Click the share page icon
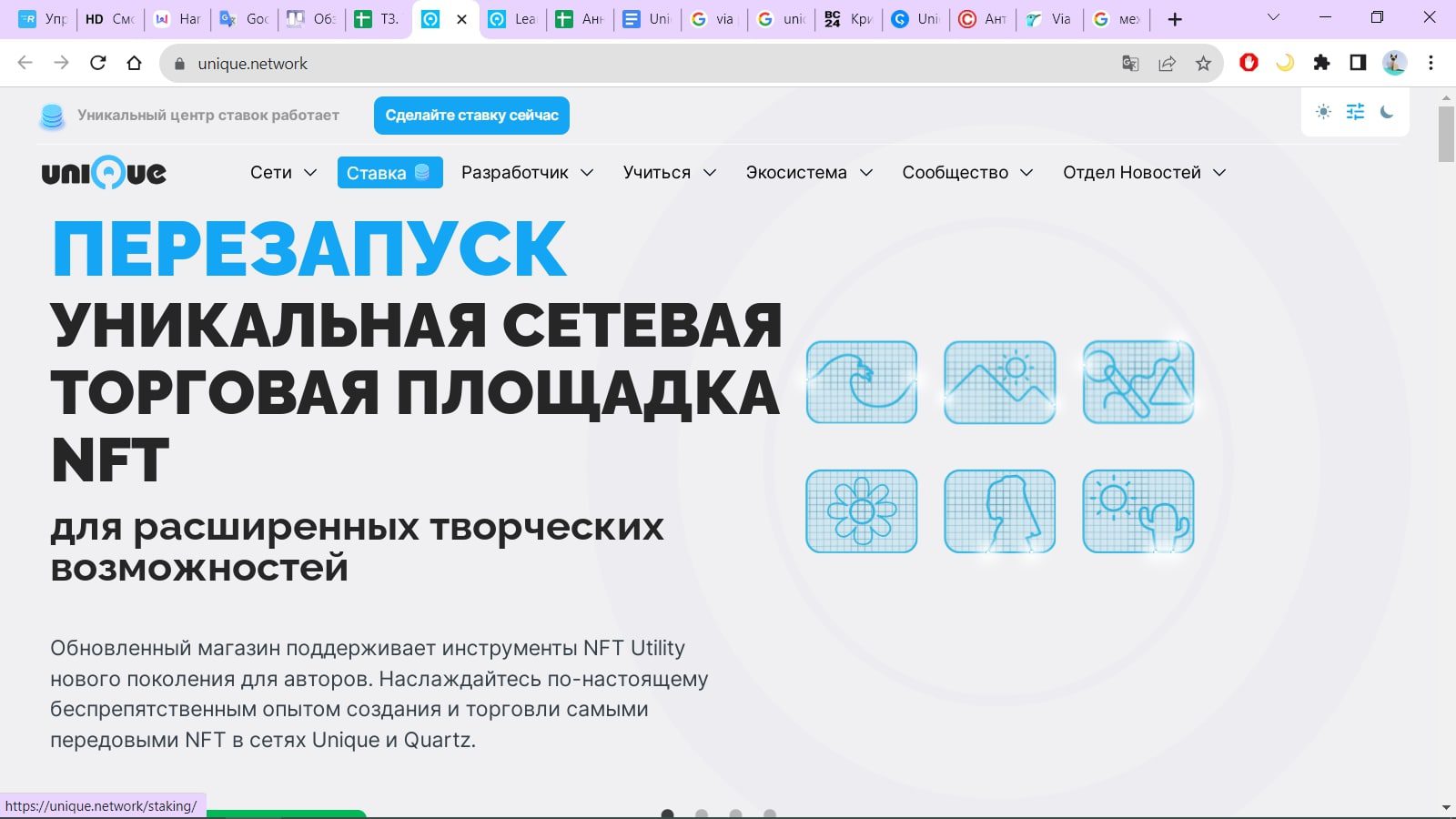This screenshot has height=819, width=1456. [1167, 64]
